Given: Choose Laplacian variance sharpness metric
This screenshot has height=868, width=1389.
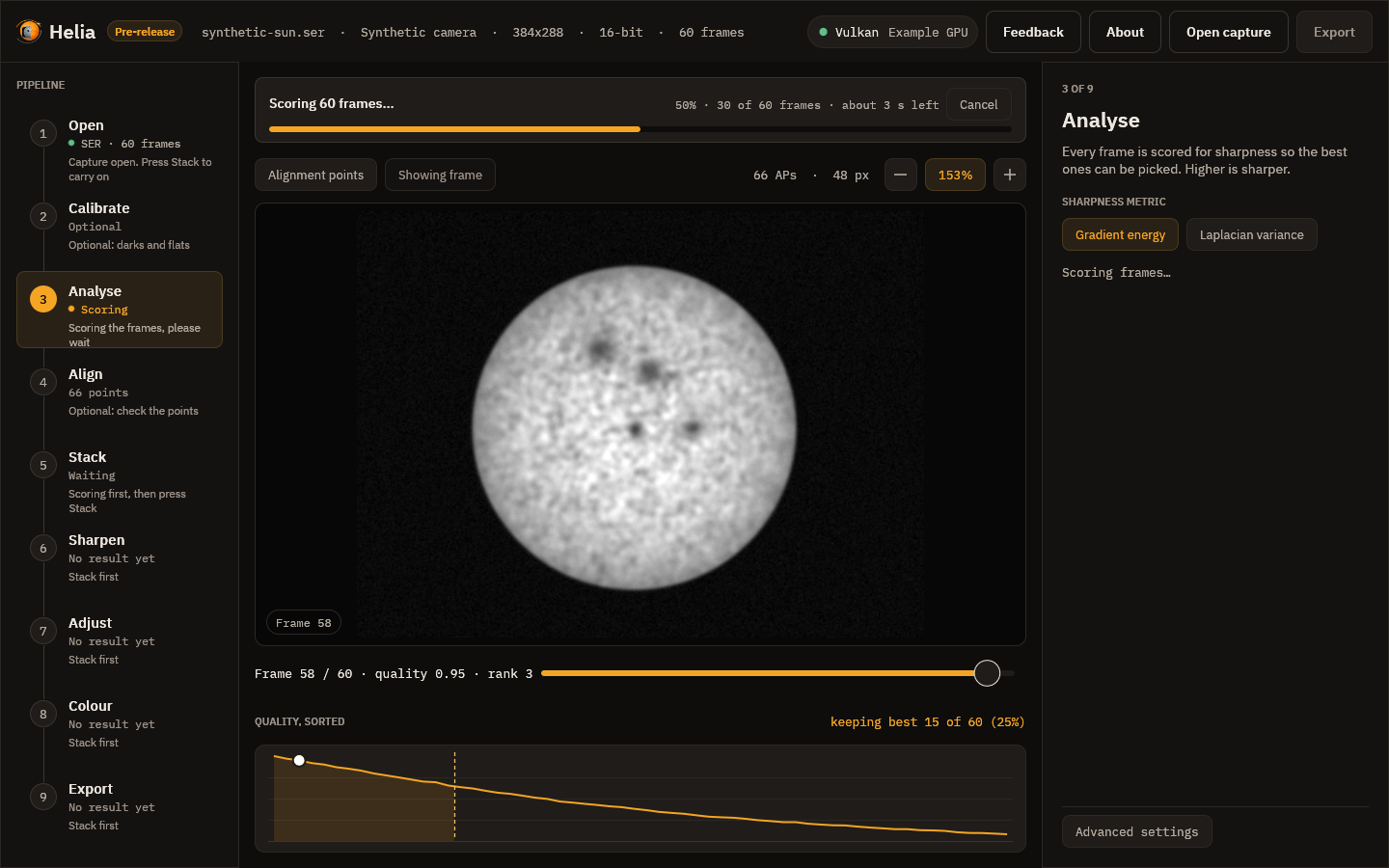Looking at the screenshot, I should (1251, 234).
